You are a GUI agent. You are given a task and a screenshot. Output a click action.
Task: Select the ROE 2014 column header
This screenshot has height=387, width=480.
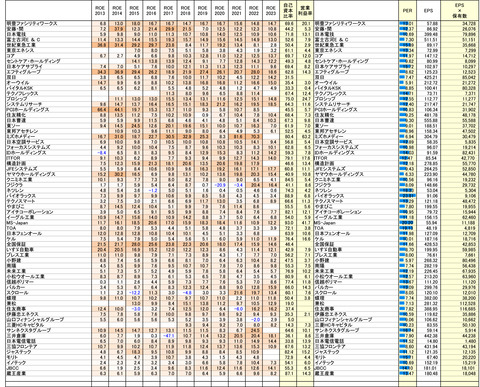pyautogui.click(x=117, y=10)
